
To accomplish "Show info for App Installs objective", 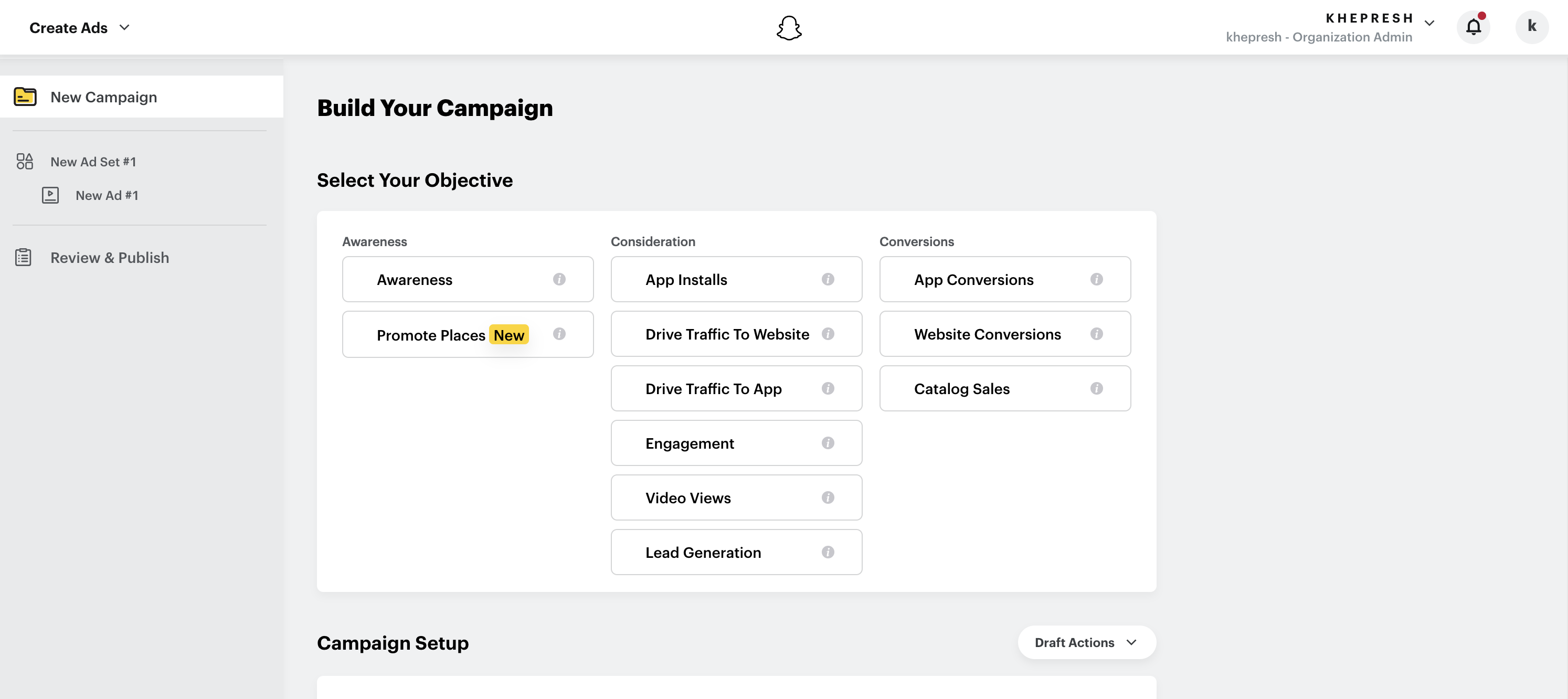I will [x=827, y=280].
